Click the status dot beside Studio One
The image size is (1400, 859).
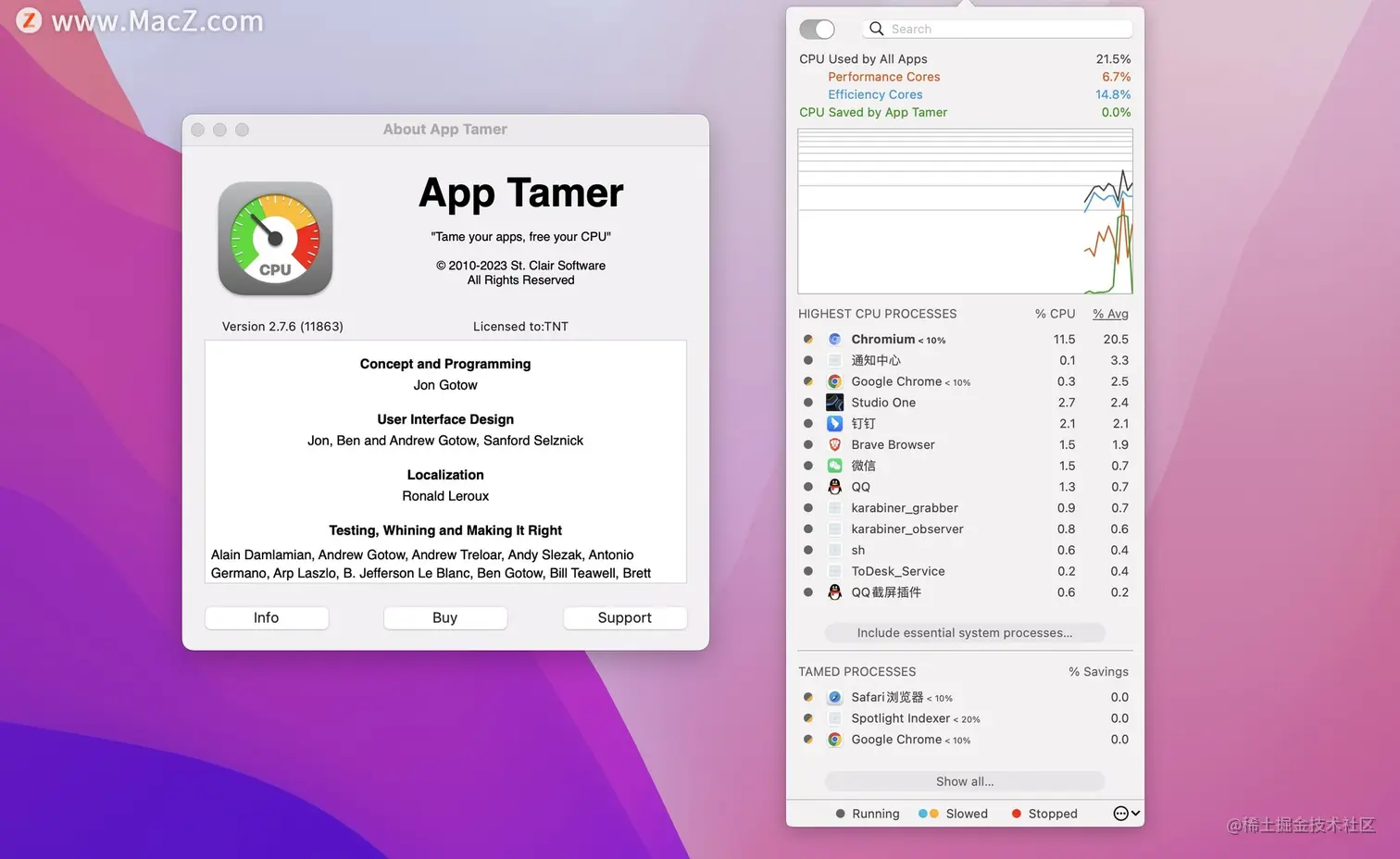808,403
